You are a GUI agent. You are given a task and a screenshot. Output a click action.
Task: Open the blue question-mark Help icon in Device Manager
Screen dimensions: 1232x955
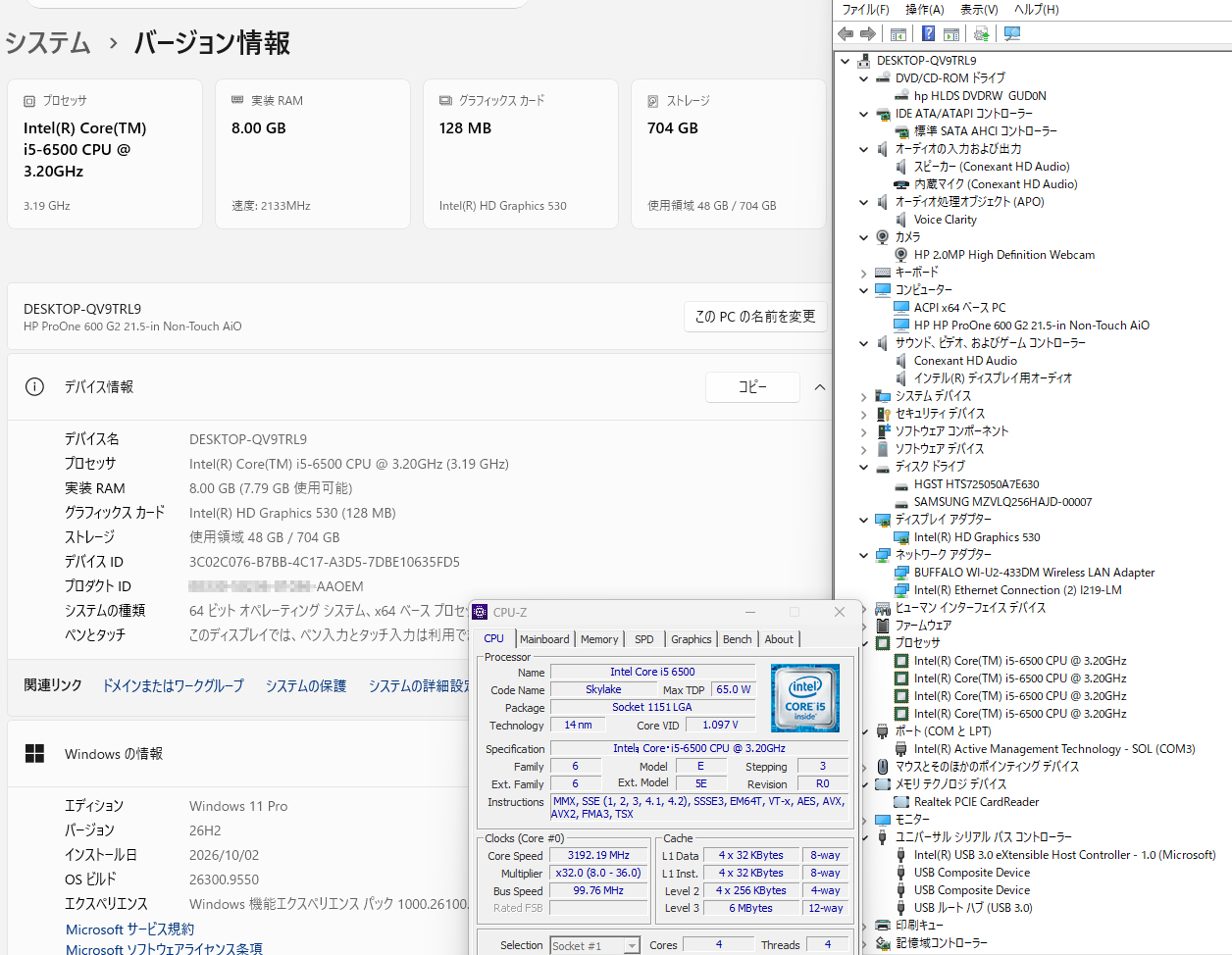928,33
